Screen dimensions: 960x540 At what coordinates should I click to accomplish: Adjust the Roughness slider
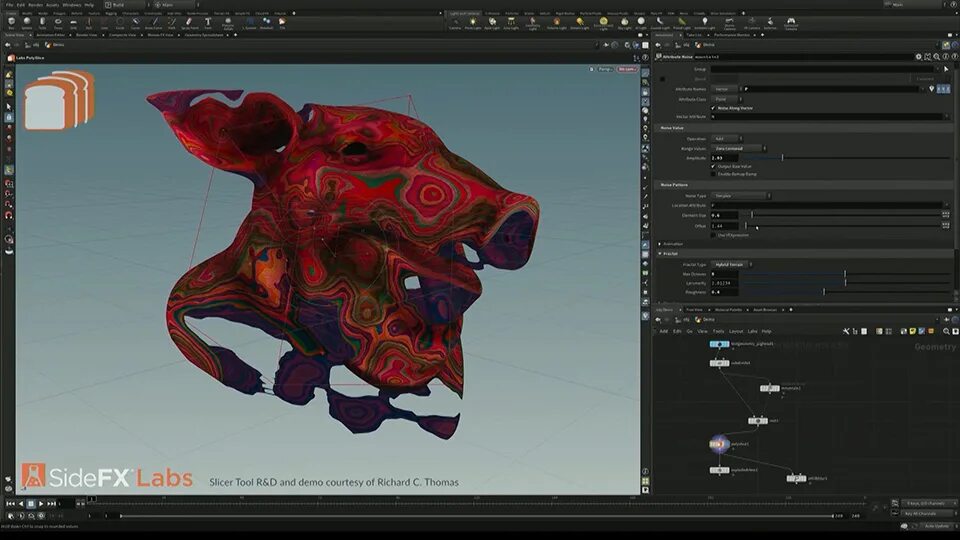(x=845, y=292)
